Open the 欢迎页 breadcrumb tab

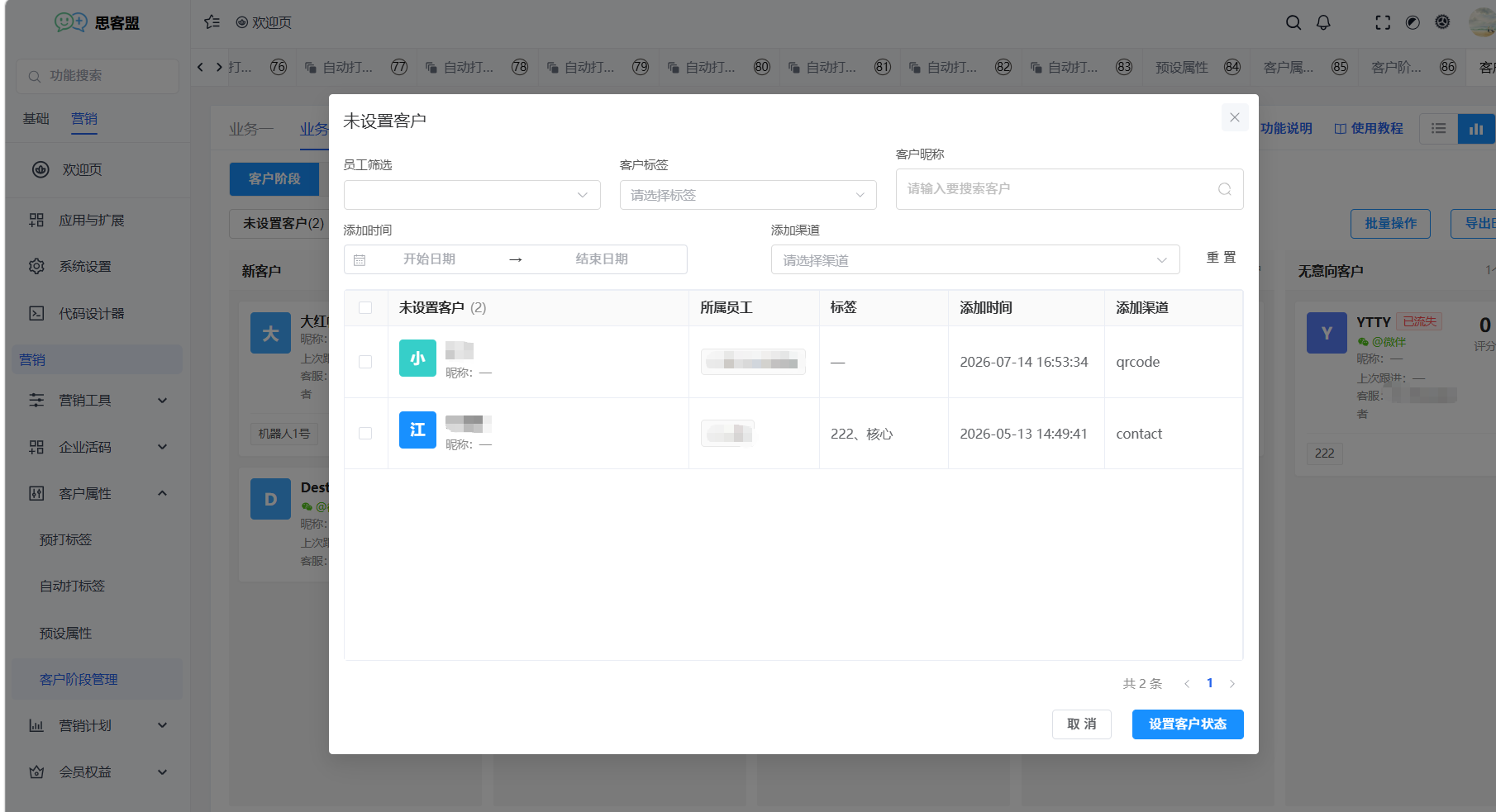[x=264, y=22]
